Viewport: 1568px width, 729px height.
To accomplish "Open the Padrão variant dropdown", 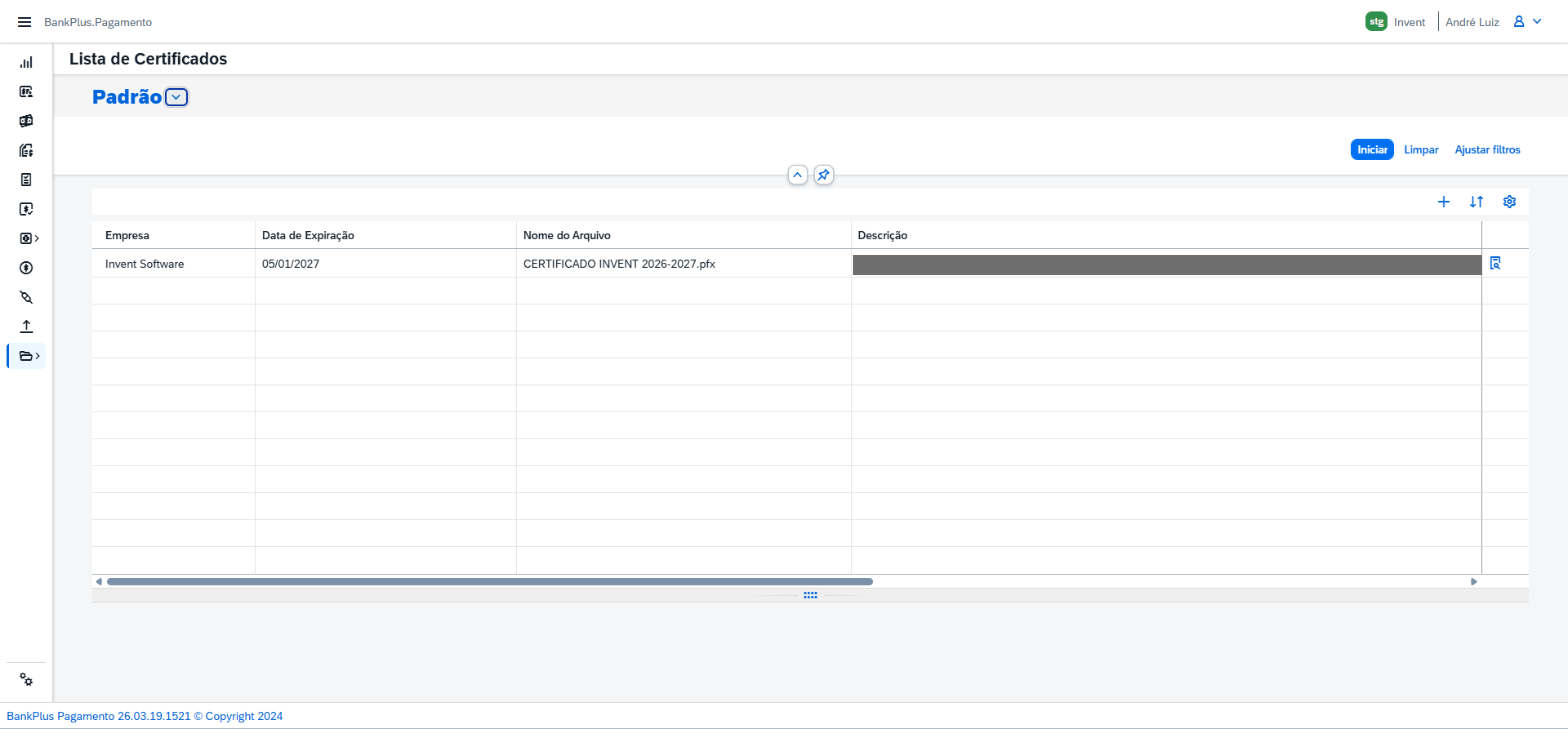I will pyautogui.click(x=176, y=97).
